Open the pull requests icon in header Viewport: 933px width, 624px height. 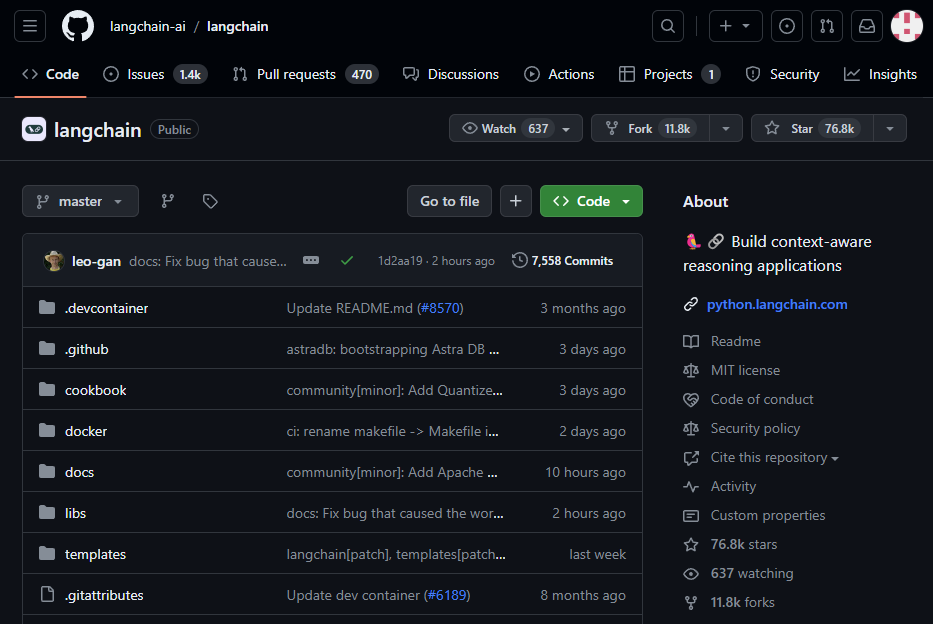[826, 26]
